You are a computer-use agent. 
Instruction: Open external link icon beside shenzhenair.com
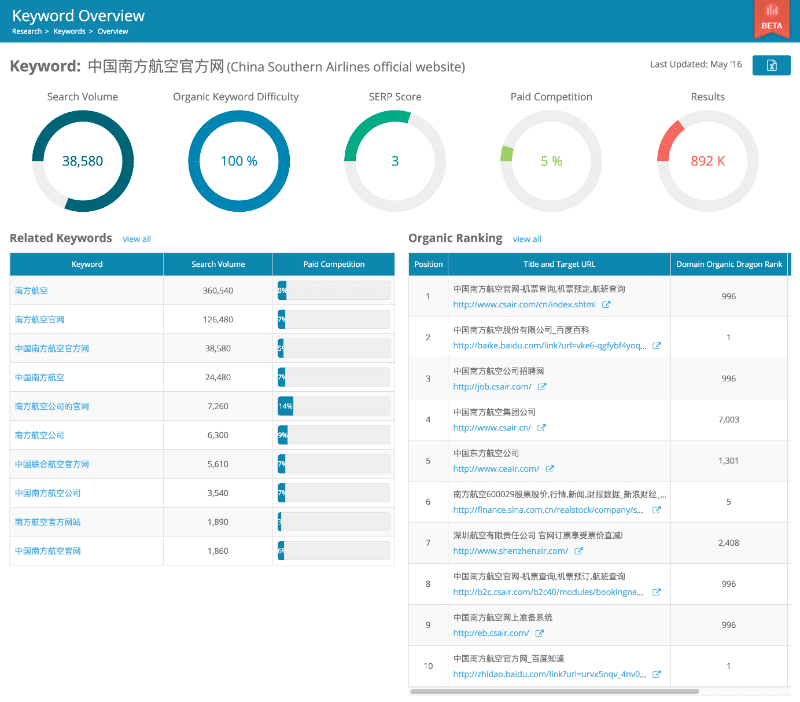coord(578,550)
